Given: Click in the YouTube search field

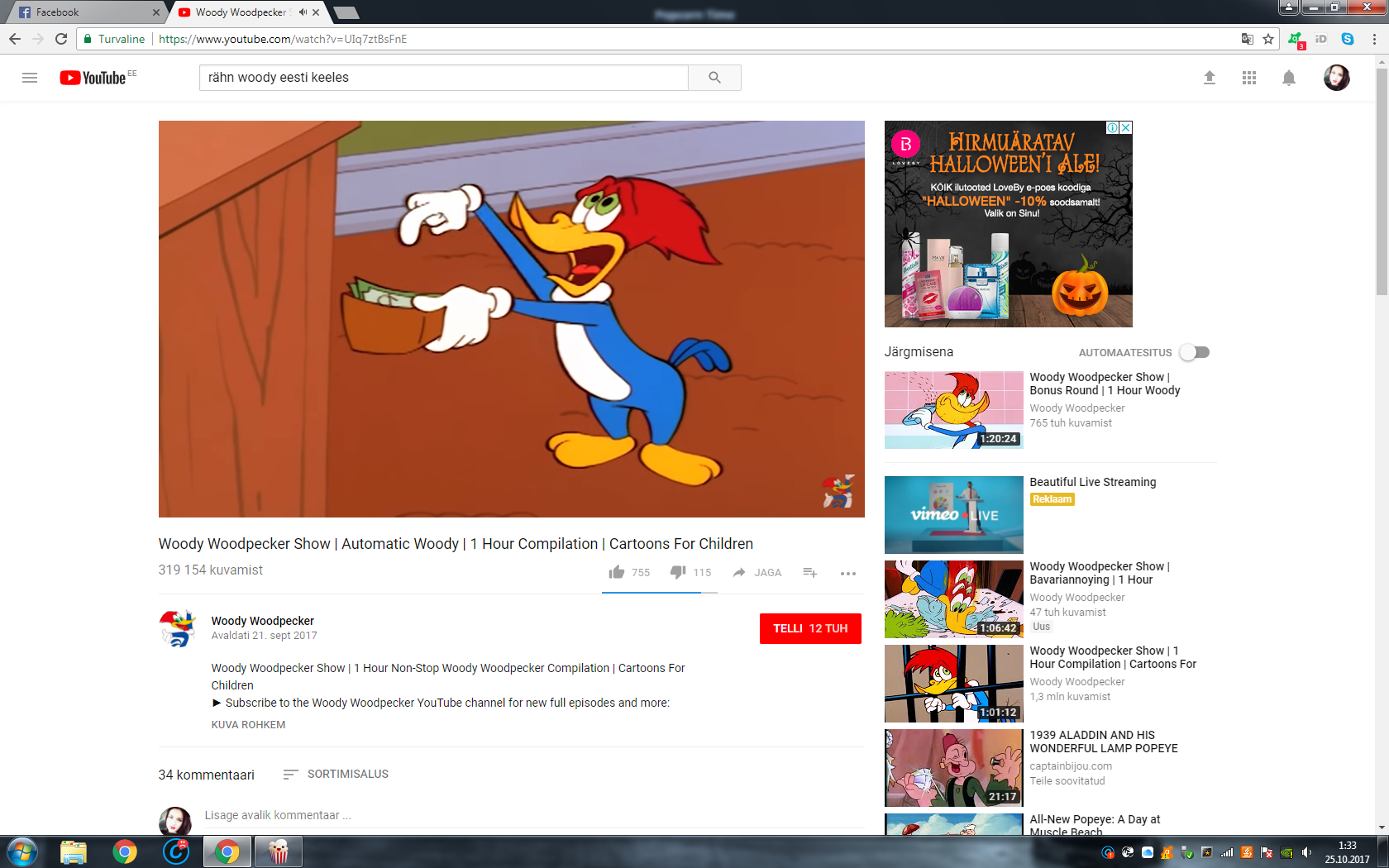Looking at the screenshot, I should point(444,78).
